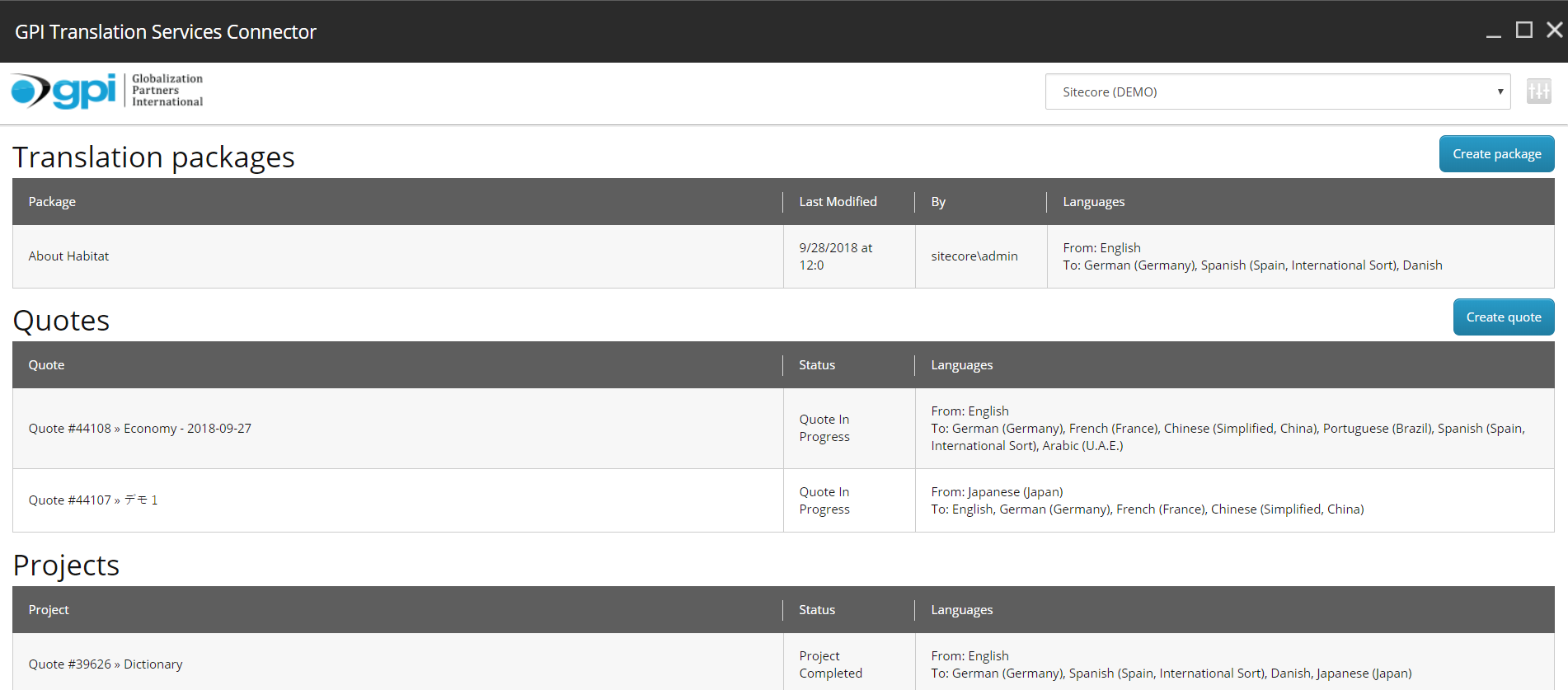The image size is (1568, 690).
Task: Close the Translation Services Connector window
Action: (x=1554, y=31)
